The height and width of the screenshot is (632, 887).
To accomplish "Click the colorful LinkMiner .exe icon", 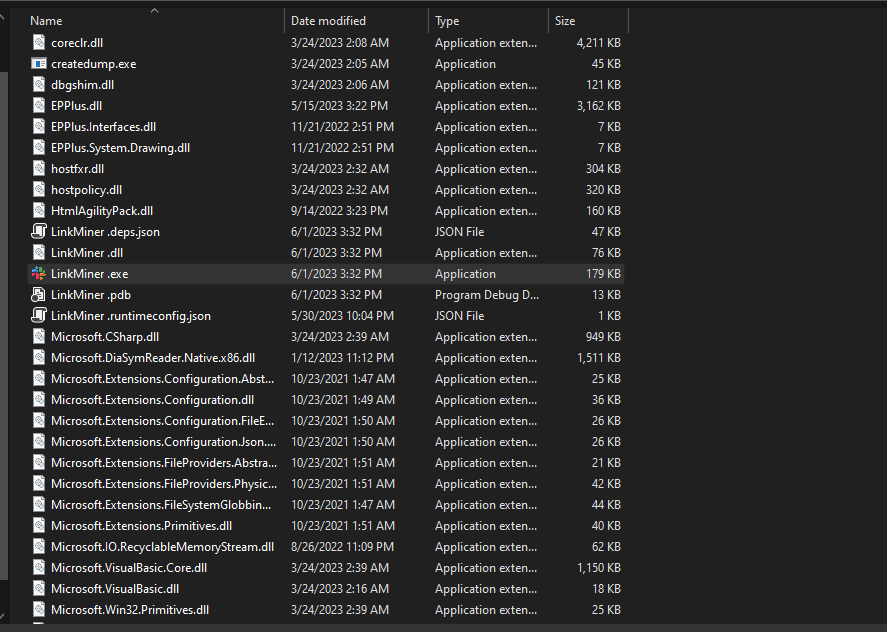I will [38, 273].
